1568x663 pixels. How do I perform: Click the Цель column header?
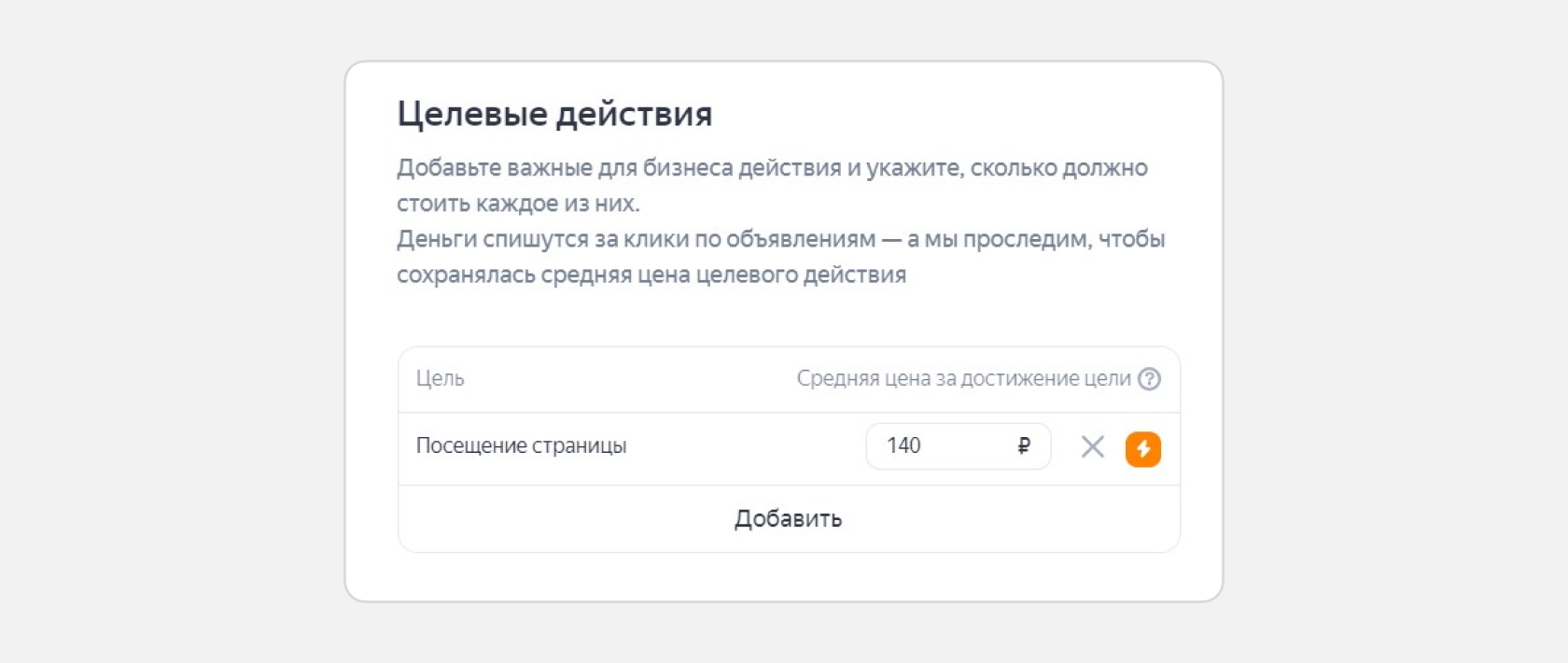coord(440,379)
